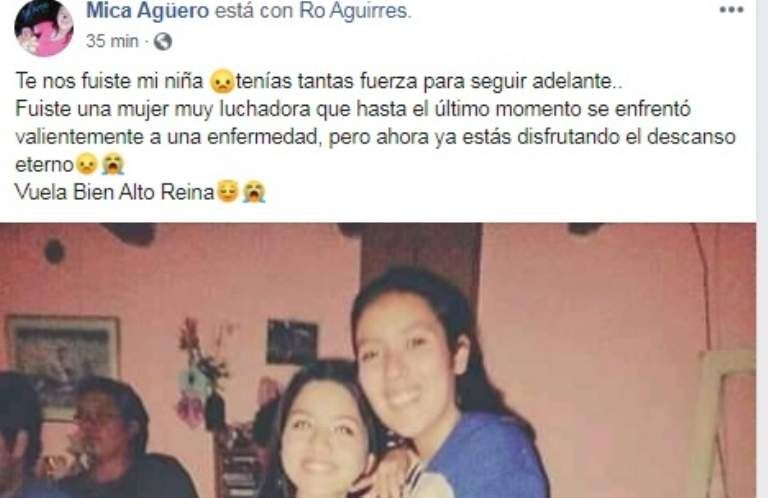This screenshot has height=498, width=768.
Task: Open the Mica Agüero profile name link
Action: (x=147, y=11)
